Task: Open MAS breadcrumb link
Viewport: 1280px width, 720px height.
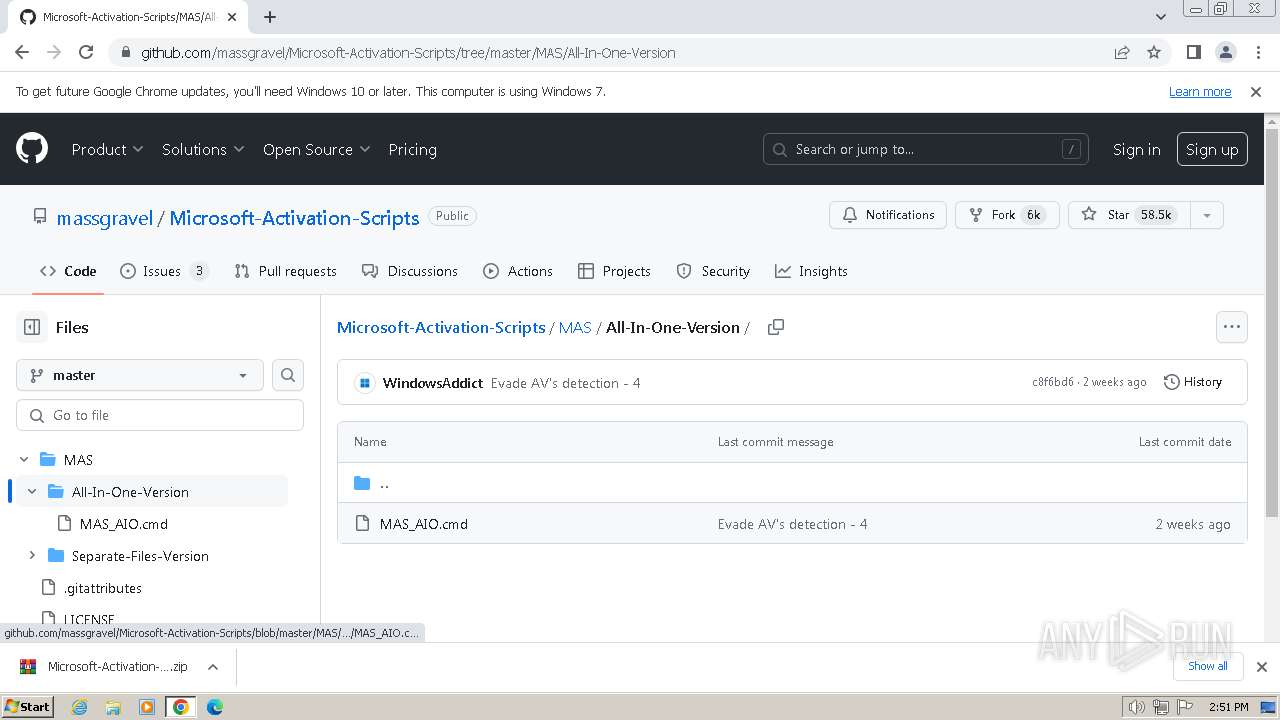Action: pyautogui.click(x=575, y=327)
